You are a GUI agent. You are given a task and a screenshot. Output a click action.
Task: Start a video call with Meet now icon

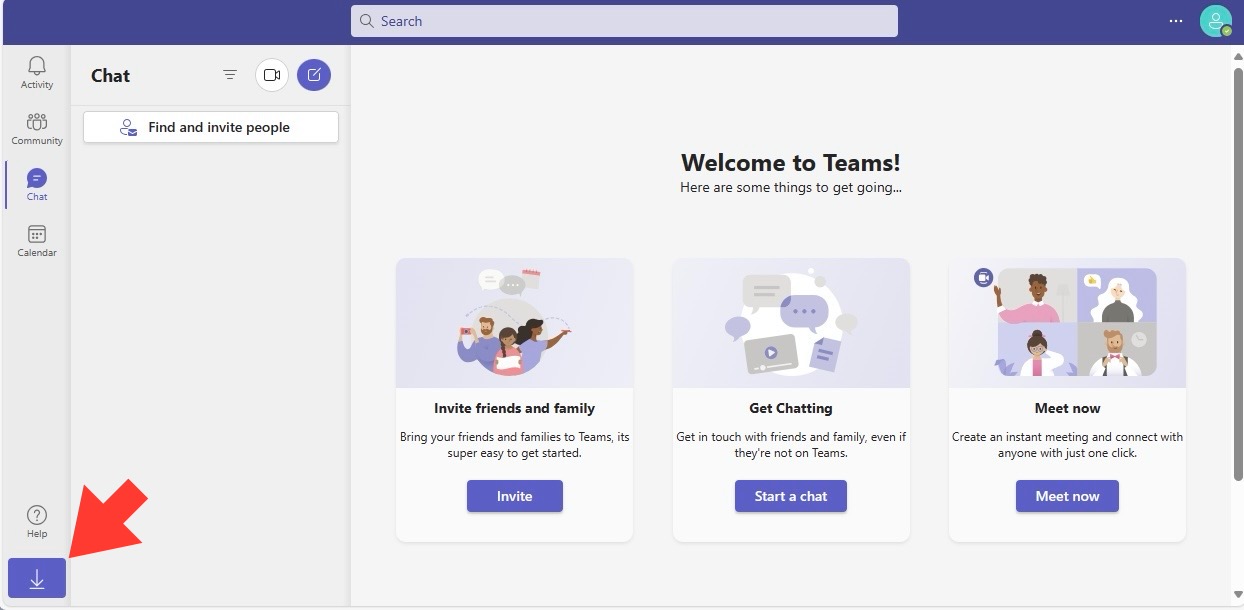coord(272,75)
